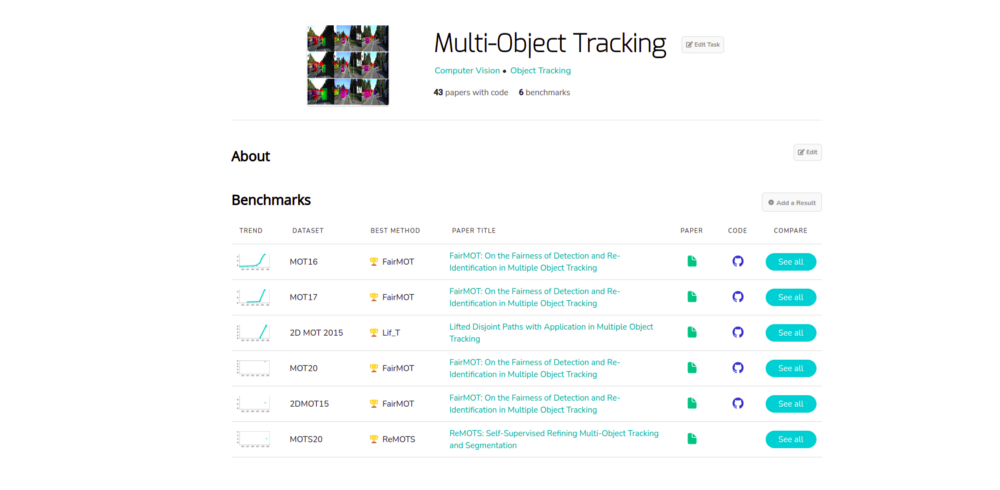Select the MOTS20 dataset name

(x=306, y=440)
